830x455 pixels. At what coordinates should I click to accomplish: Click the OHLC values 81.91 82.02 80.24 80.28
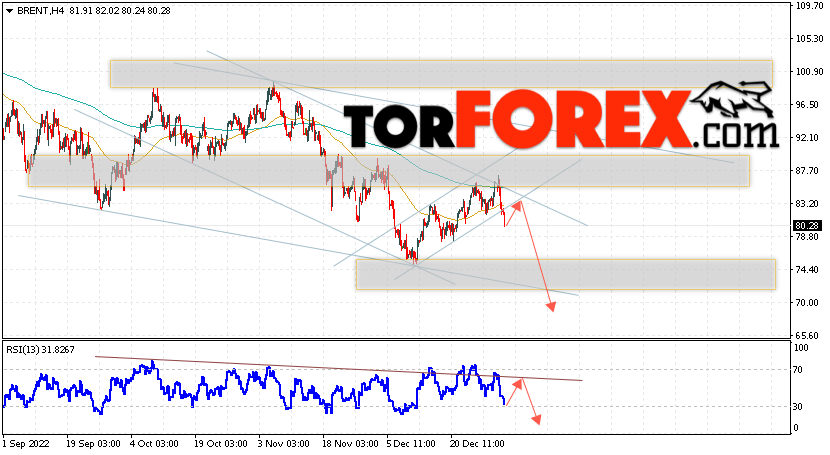(119, 11)
